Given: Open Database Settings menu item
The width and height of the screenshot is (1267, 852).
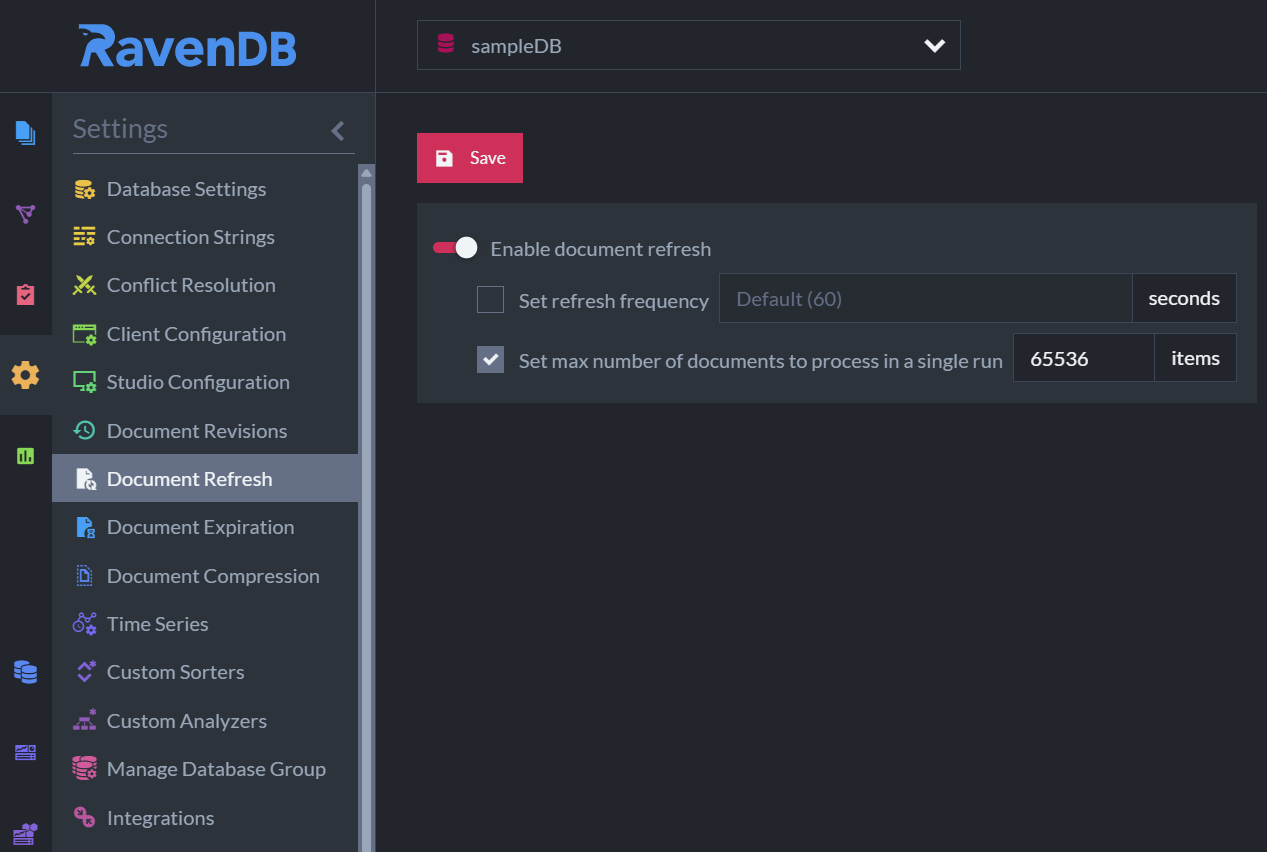Looking at the screenshot, I should pyautogui.click(x=205, y=189).
